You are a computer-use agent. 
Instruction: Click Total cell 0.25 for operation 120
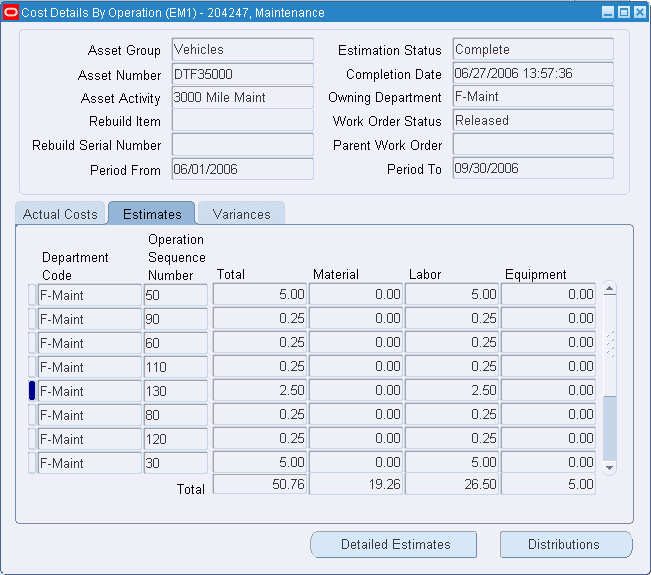tap(260, 438)
